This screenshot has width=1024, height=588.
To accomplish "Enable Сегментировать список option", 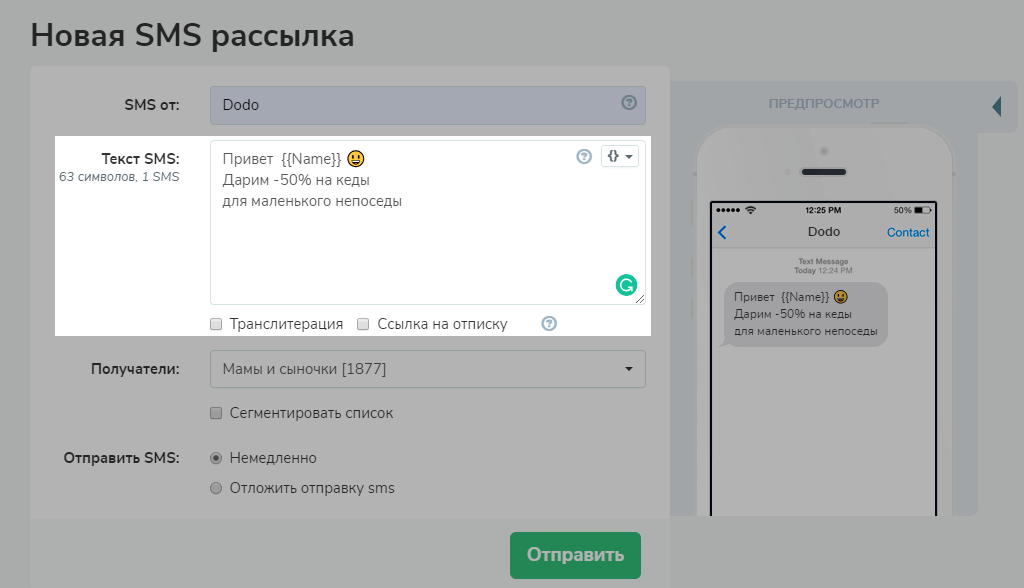I will pos(215,412).
